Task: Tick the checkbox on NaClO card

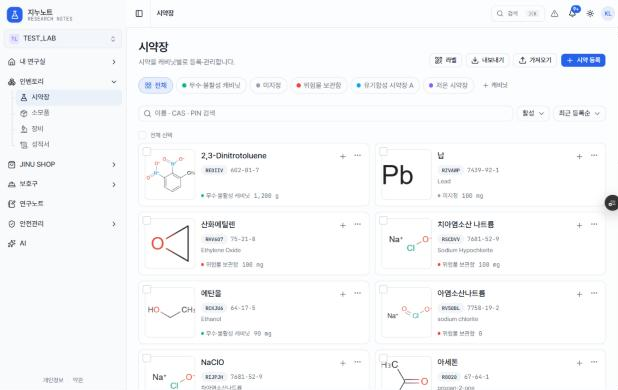Action: point(147,358)
